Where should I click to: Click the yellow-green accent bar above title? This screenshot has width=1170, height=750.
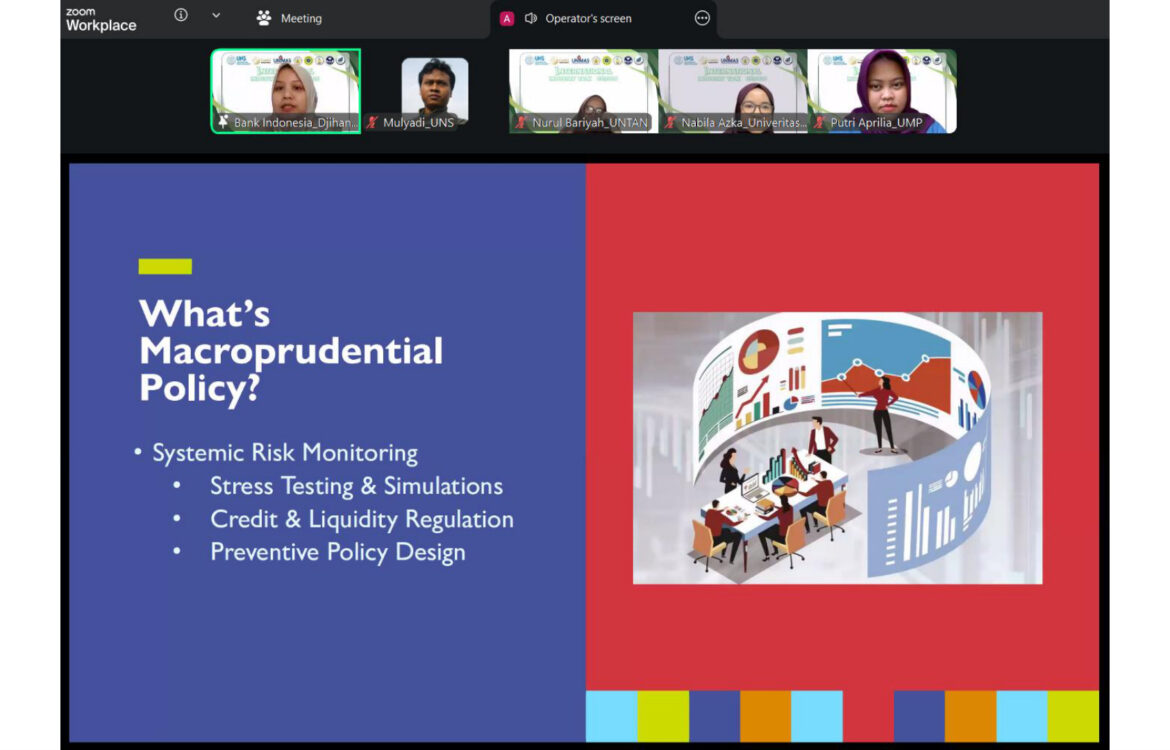165,266
